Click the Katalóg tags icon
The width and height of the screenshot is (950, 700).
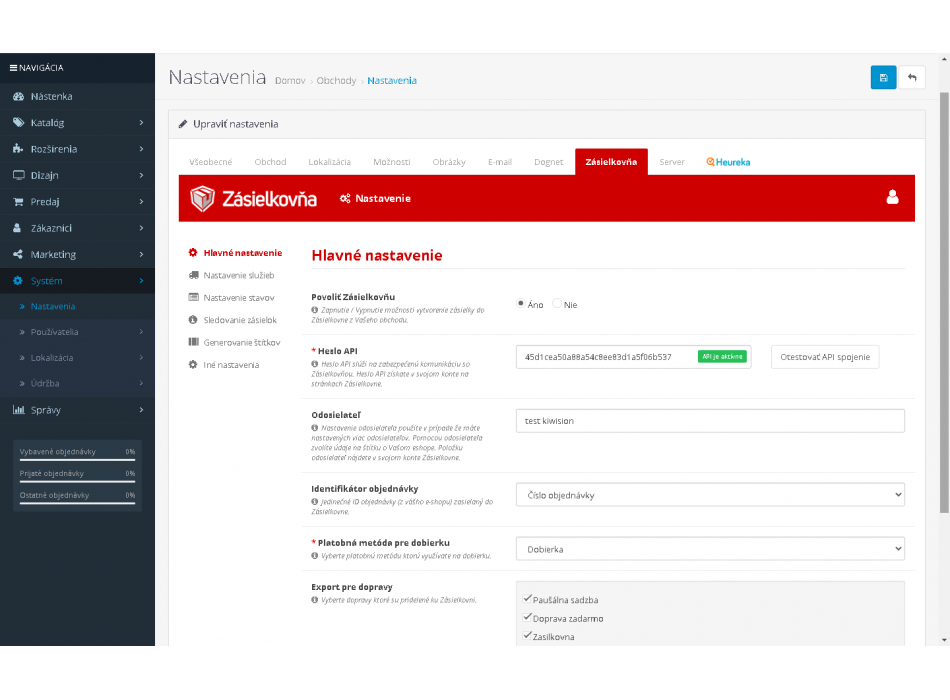click(x=18, y=122)
